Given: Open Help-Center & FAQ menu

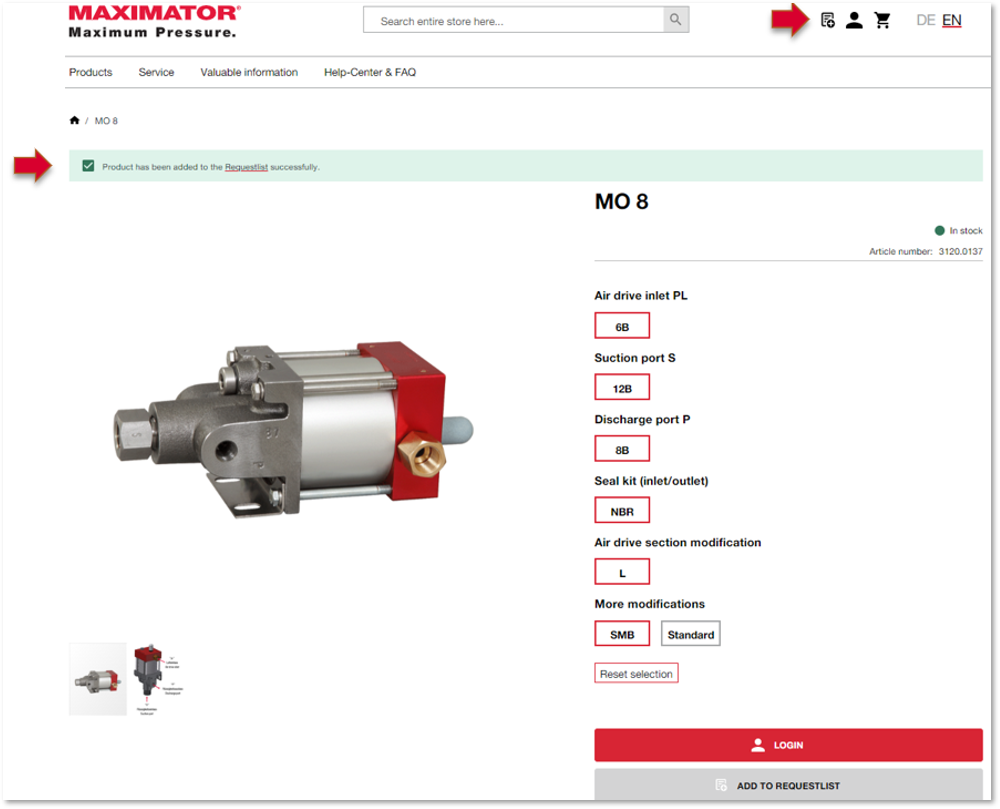Looking at the screenshot, I should point(370,72).
